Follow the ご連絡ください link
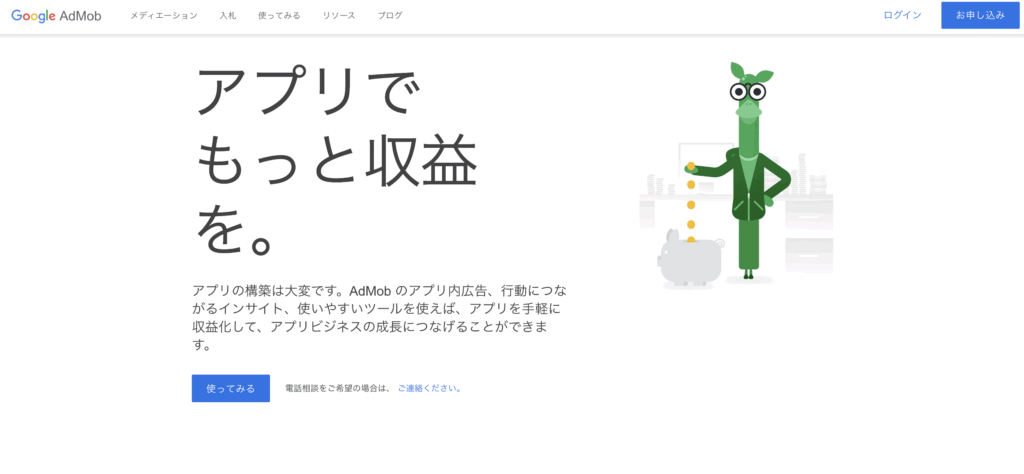 click(429, 388)
